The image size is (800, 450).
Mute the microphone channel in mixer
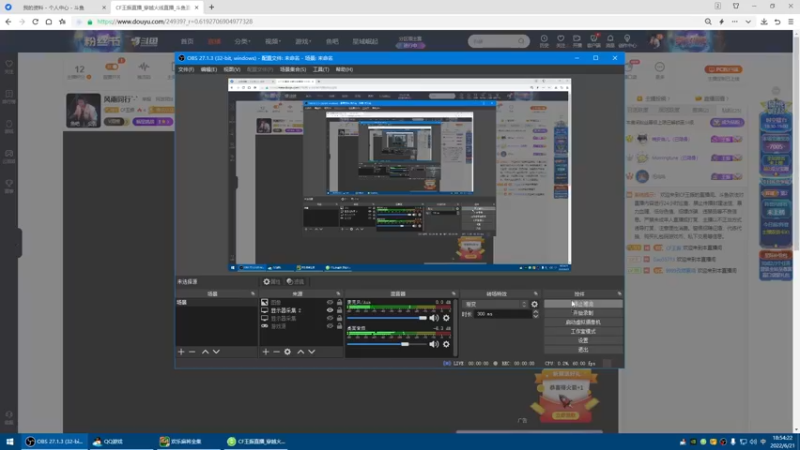click(x=434, y=318)
